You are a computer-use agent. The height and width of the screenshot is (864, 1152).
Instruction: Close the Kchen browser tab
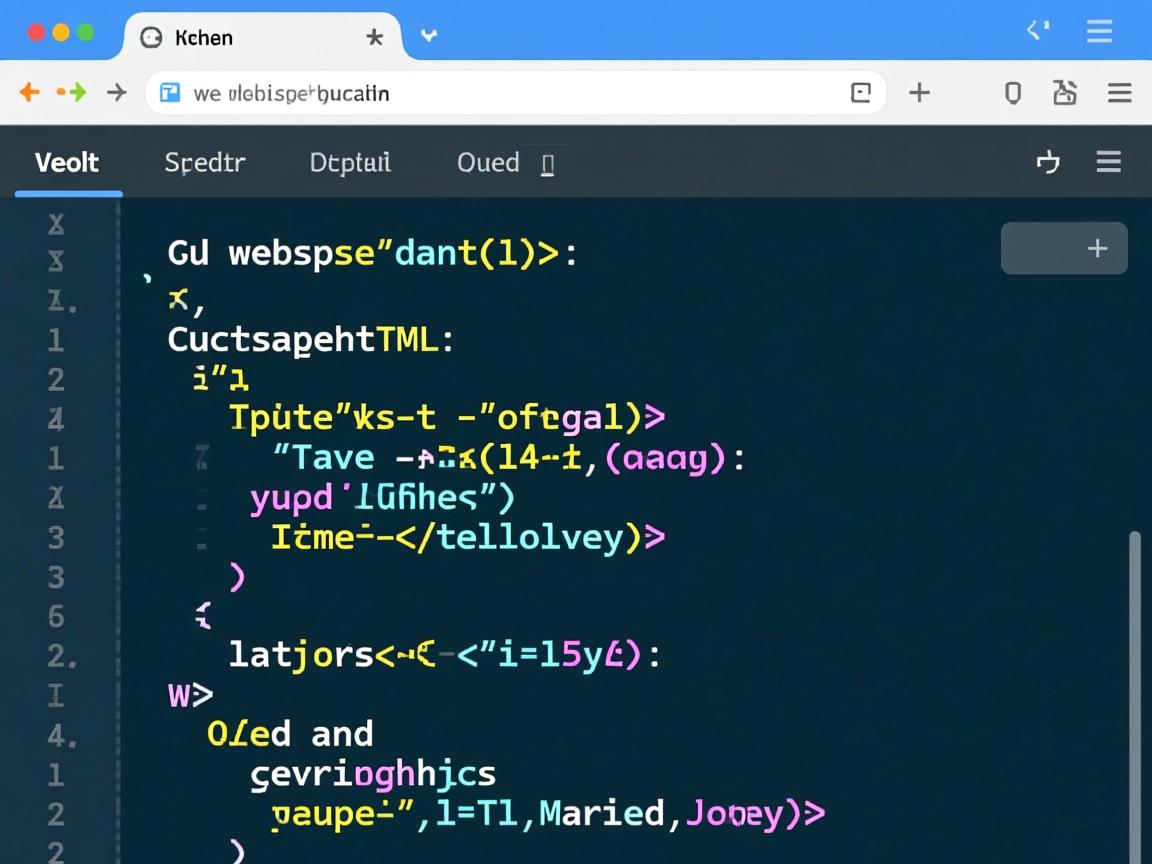click(375, 38)
